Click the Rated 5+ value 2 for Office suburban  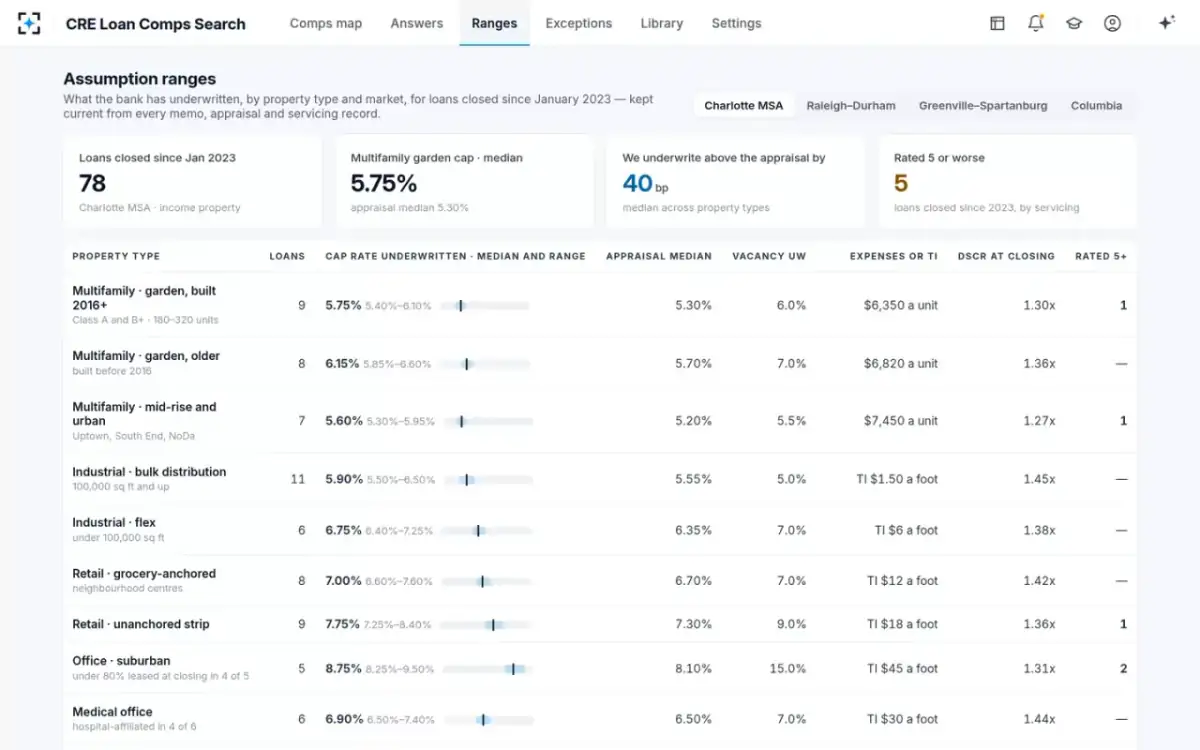[1123, 669]
